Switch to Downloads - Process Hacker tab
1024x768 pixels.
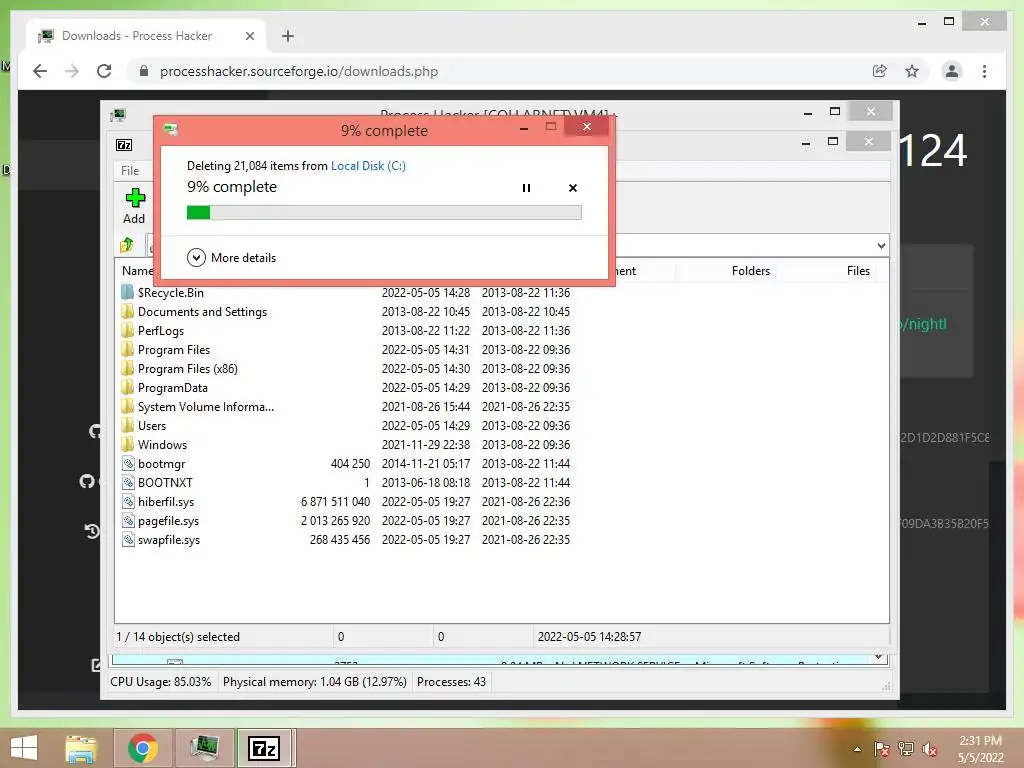tap(146, 36)
